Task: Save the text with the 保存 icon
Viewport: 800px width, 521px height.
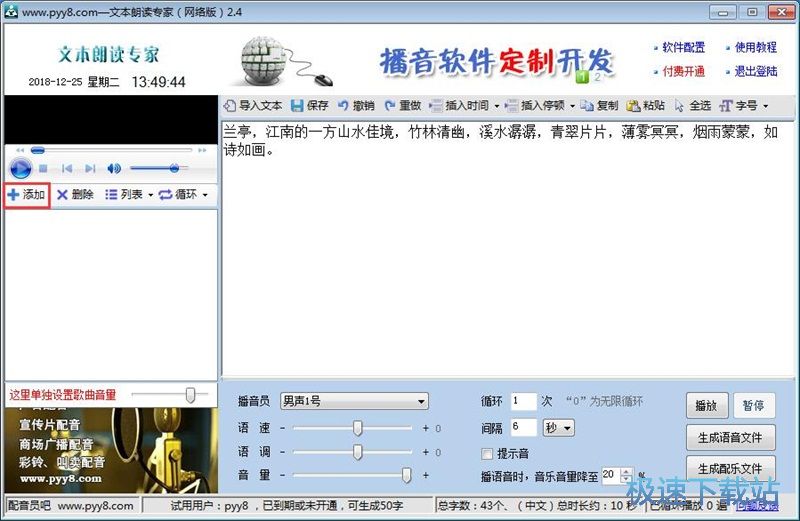Action: pyautogui.click(x=297, y=106)
